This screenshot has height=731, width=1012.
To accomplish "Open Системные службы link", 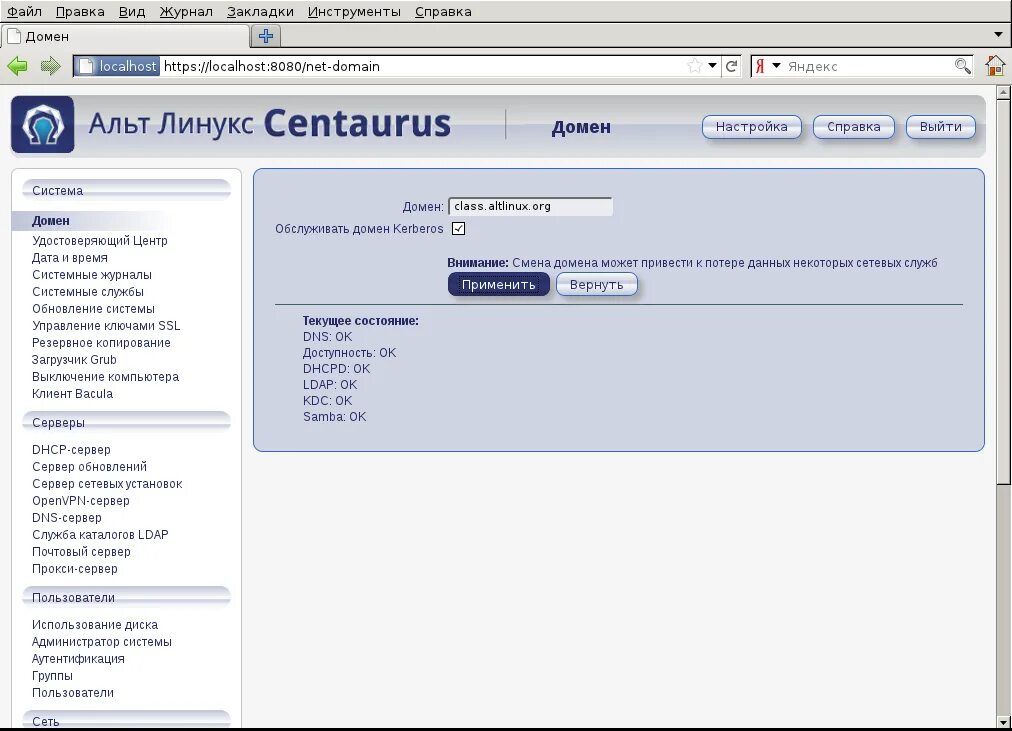I will pos(88,292).
